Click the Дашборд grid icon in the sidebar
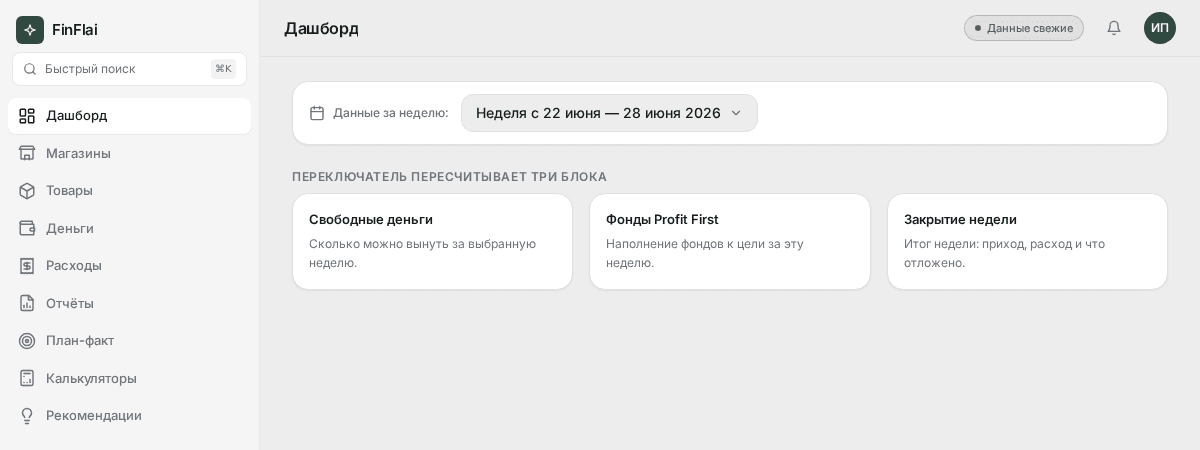 (27, 116)
